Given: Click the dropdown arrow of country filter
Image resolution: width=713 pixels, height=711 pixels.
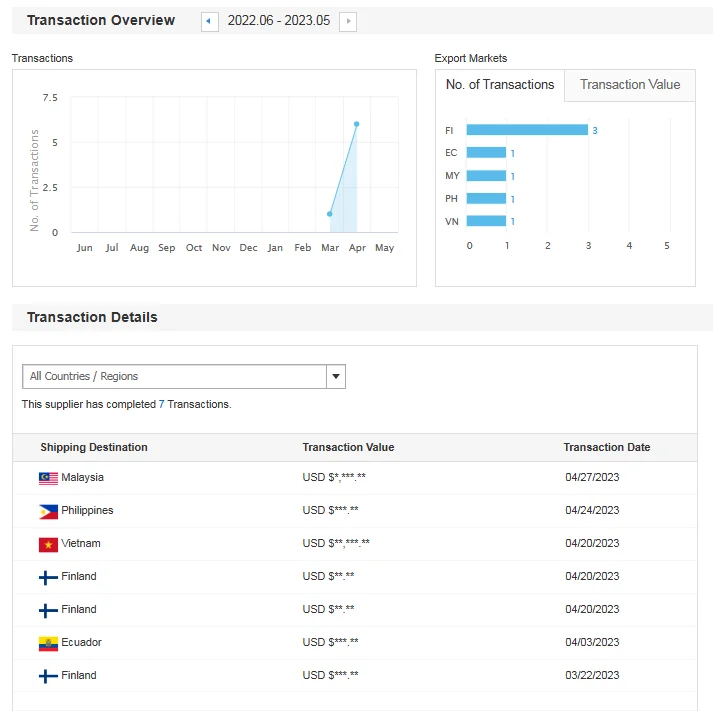Looking at the screenshot, I should 336,376.
